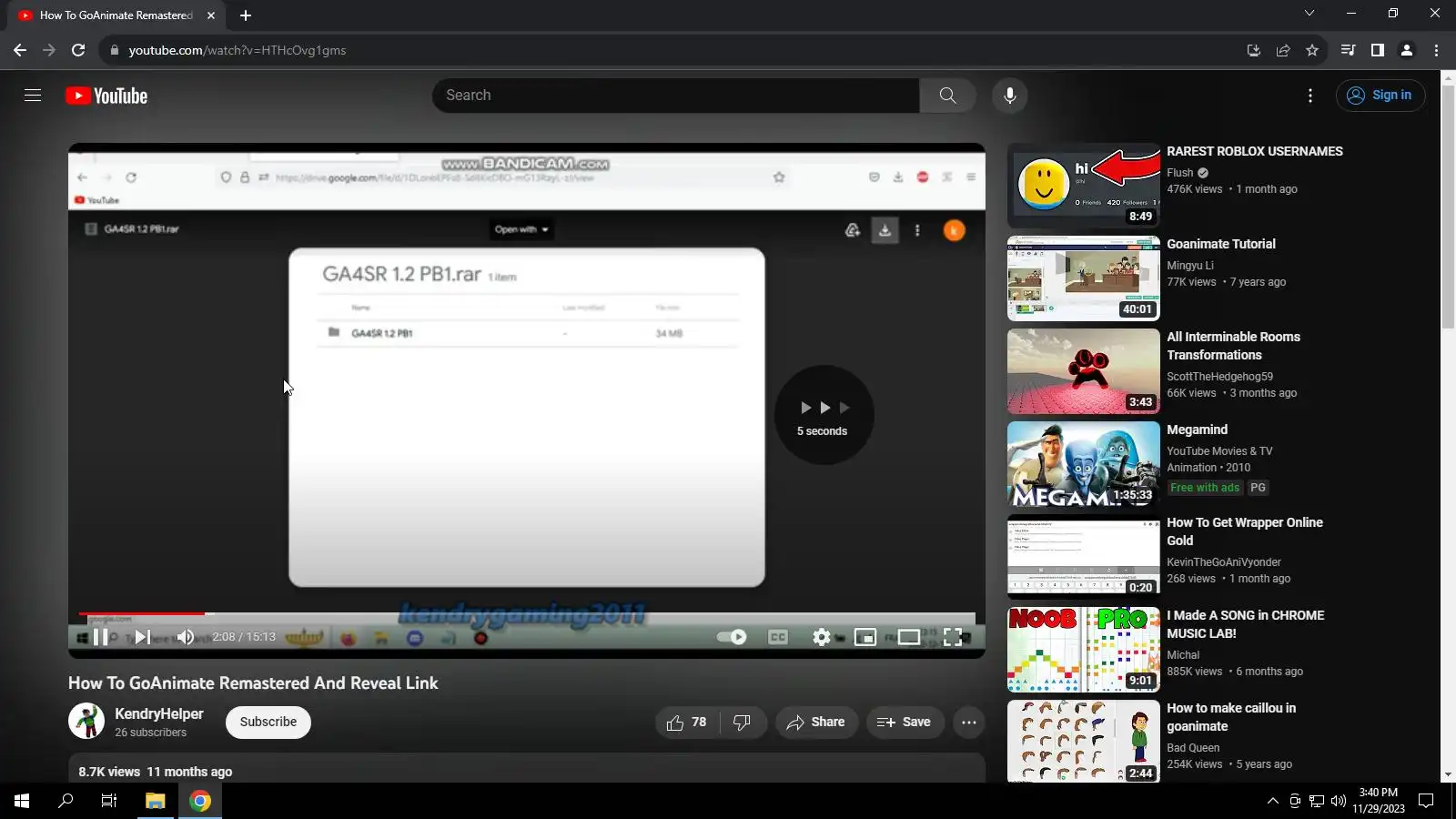Enter full screen mode
Screen dimensions: 1456x819
coord(953,637)
